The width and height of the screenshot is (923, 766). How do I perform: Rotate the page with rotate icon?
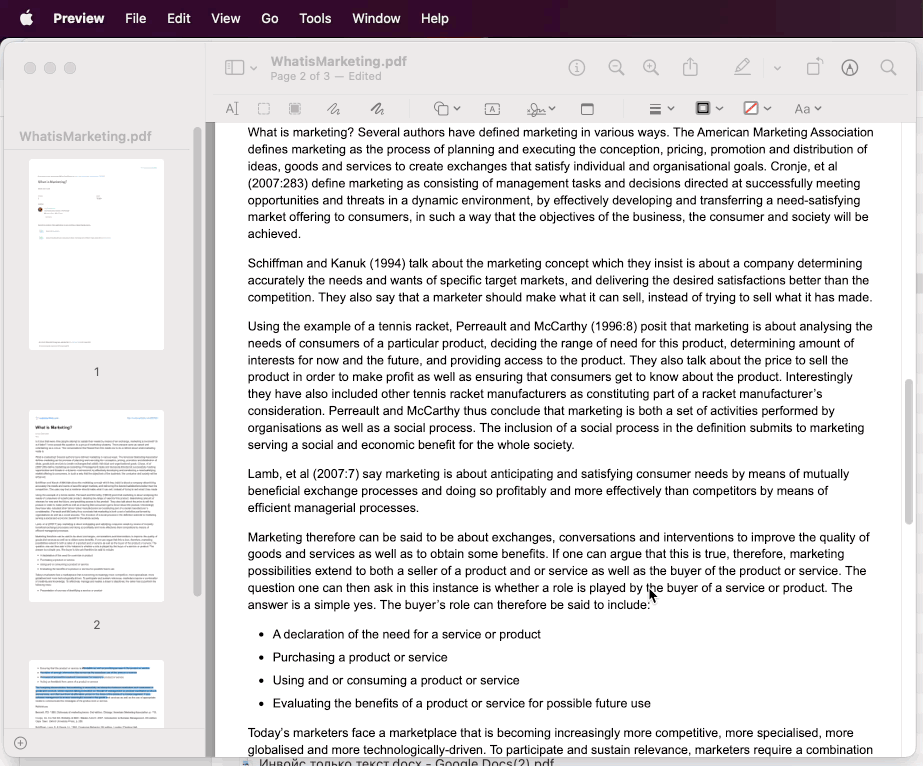[814, 68]
